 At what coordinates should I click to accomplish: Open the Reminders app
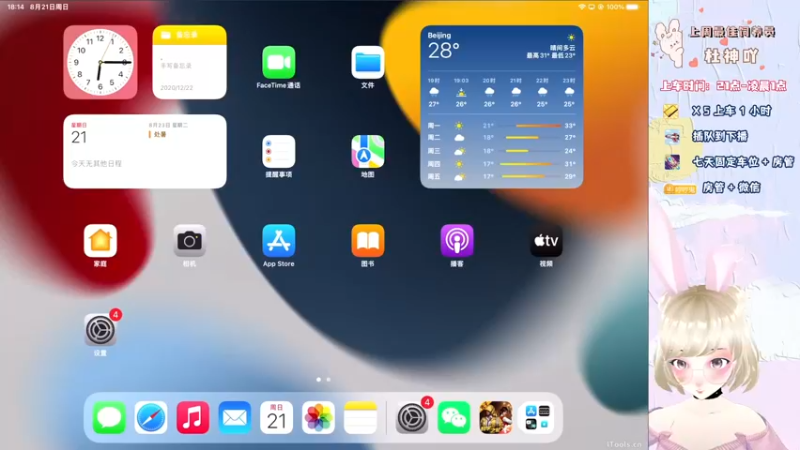[x=279, y=152]
